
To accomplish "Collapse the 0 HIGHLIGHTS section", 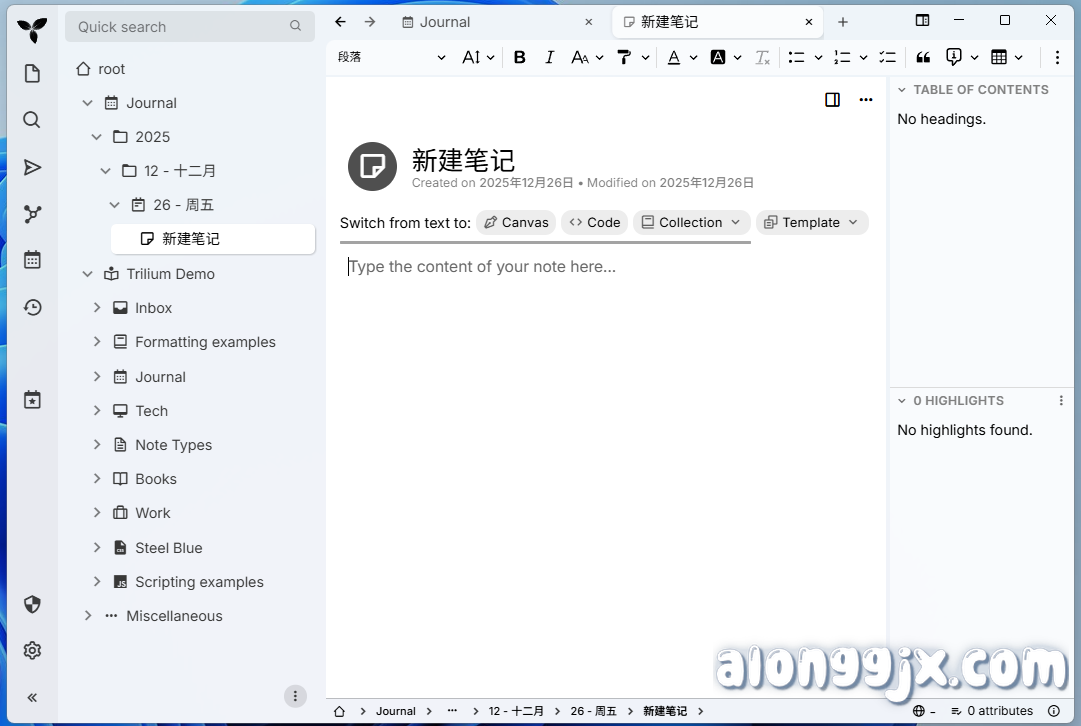I will (900, 400).
